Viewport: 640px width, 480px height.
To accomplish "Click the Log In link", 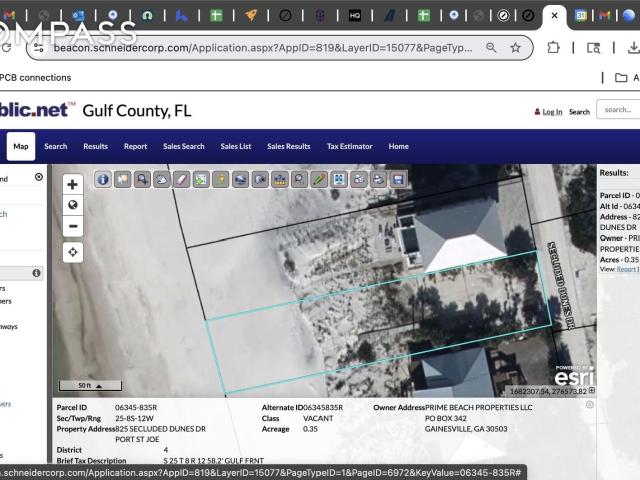I will point(551,112).
